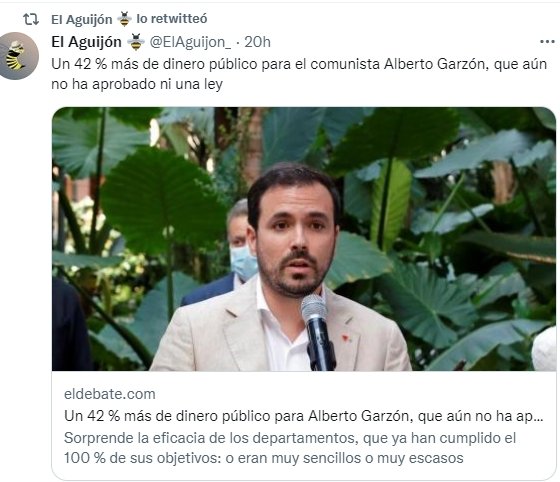
Task: Click the card line '100 % de sus objetivos'
Action: pos(264,458)
